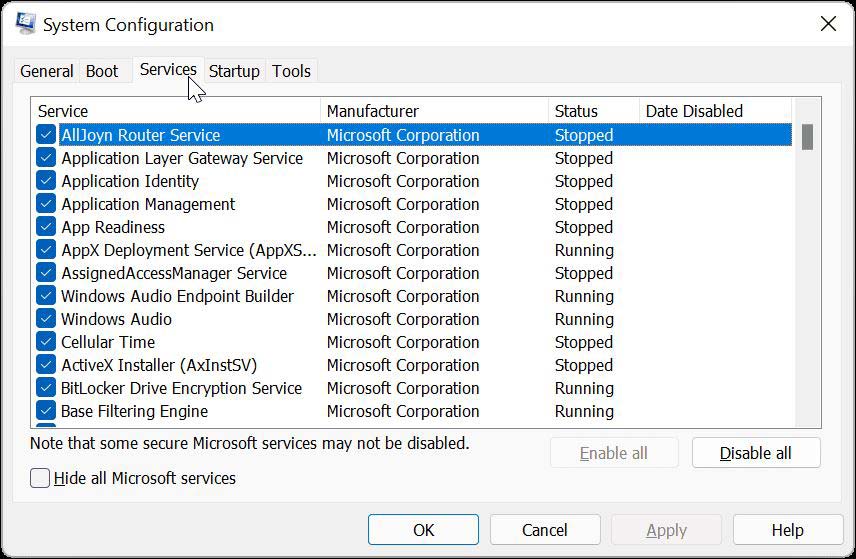Screen dimensions: 856x559
Task: Toggle the Cellular Time checkbox
Action: click(x=46, y=342)
